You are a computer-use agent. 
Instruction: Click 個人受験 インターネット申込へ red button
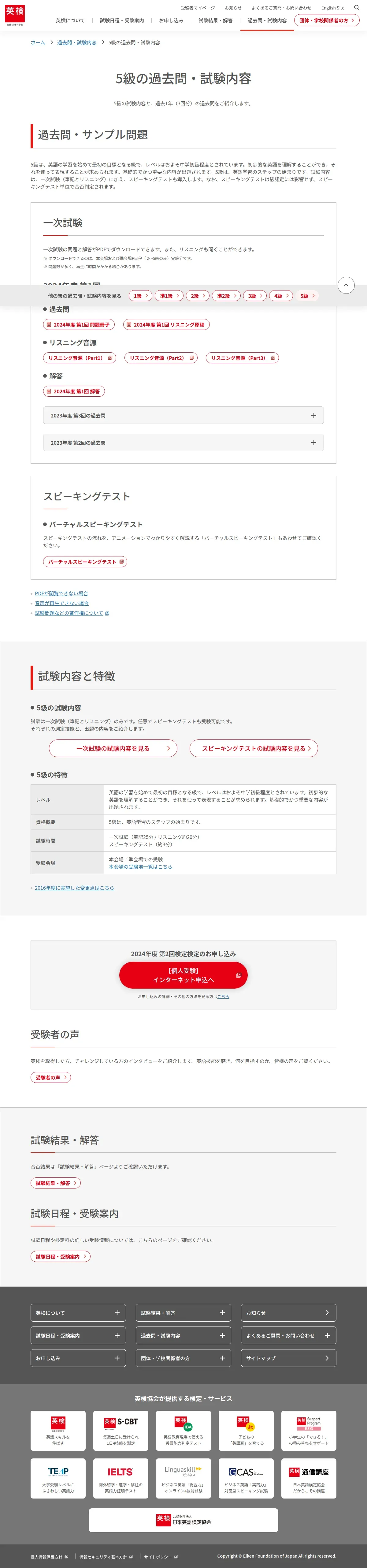tap(183, 975)
